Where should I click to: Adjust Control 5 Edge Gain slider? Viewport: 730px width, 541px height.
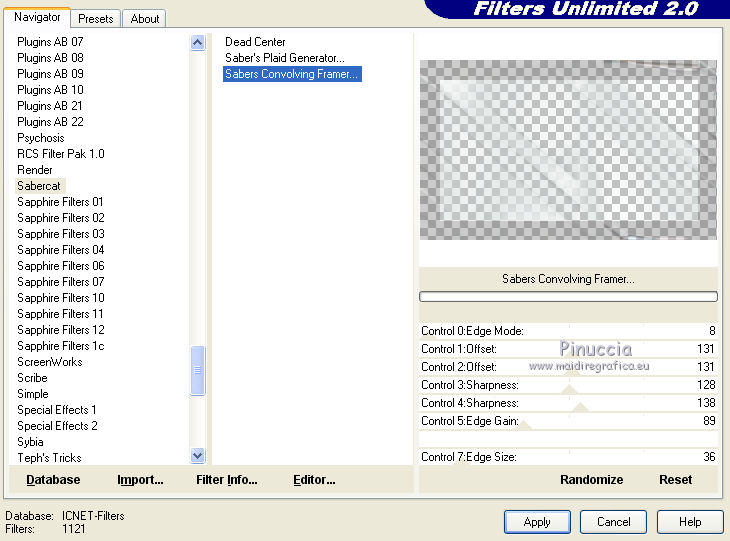[x=568, y=421]
